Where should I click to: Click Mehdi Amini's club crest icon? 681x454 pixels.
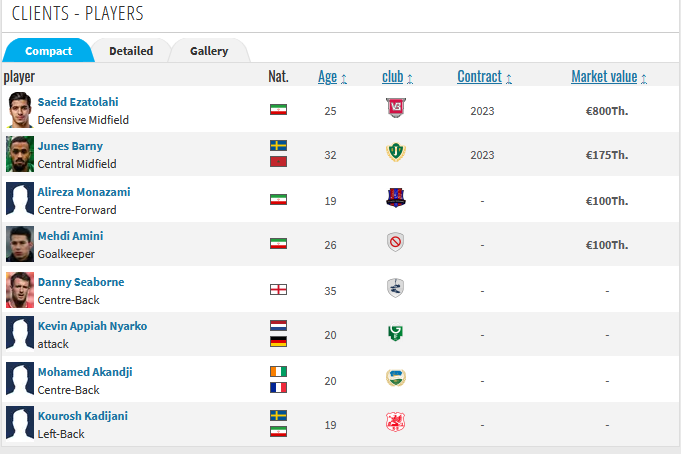point(396,243)
